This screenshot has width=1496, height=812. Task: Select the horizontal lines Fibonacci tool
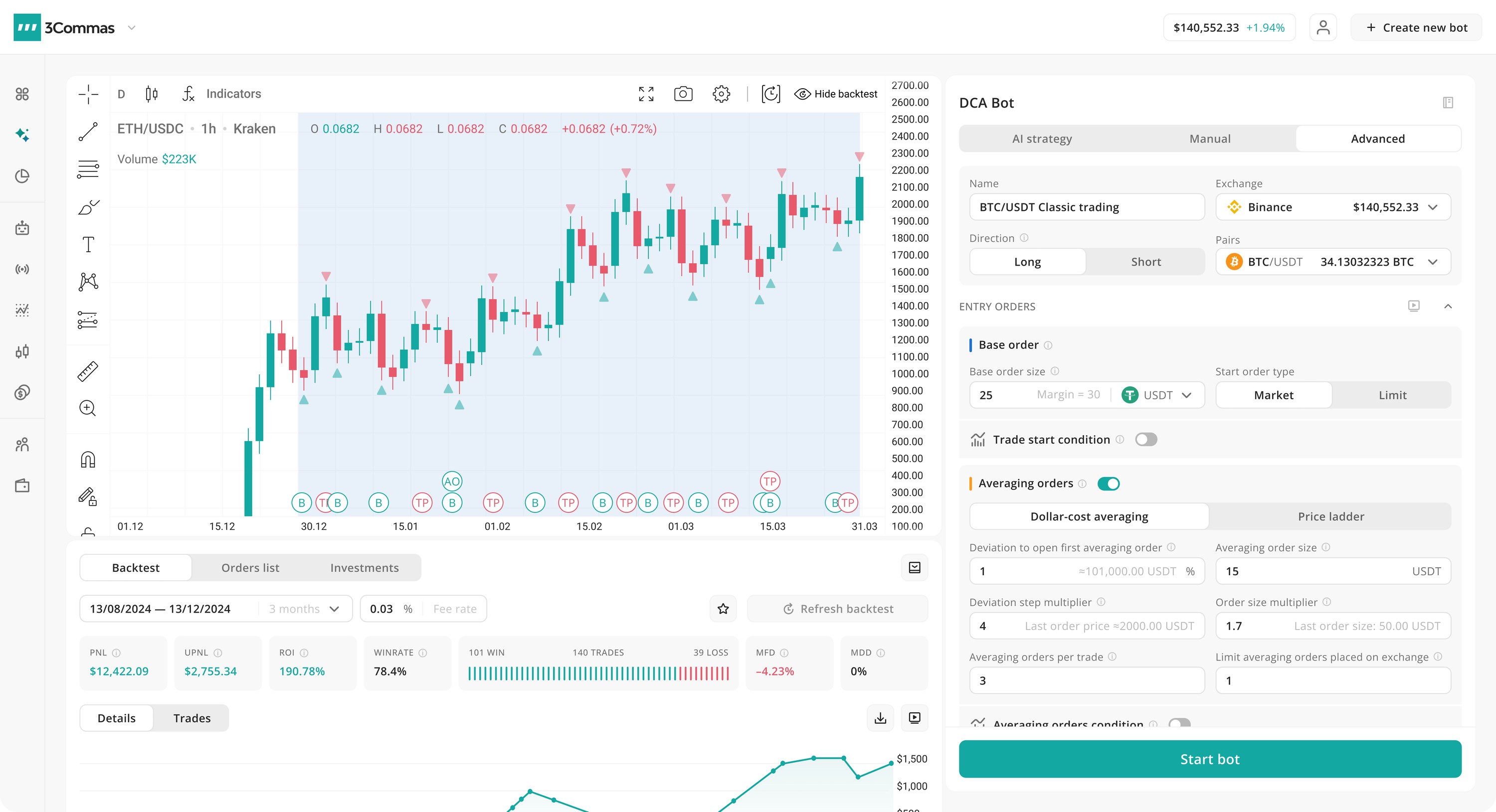pos(88,169)
